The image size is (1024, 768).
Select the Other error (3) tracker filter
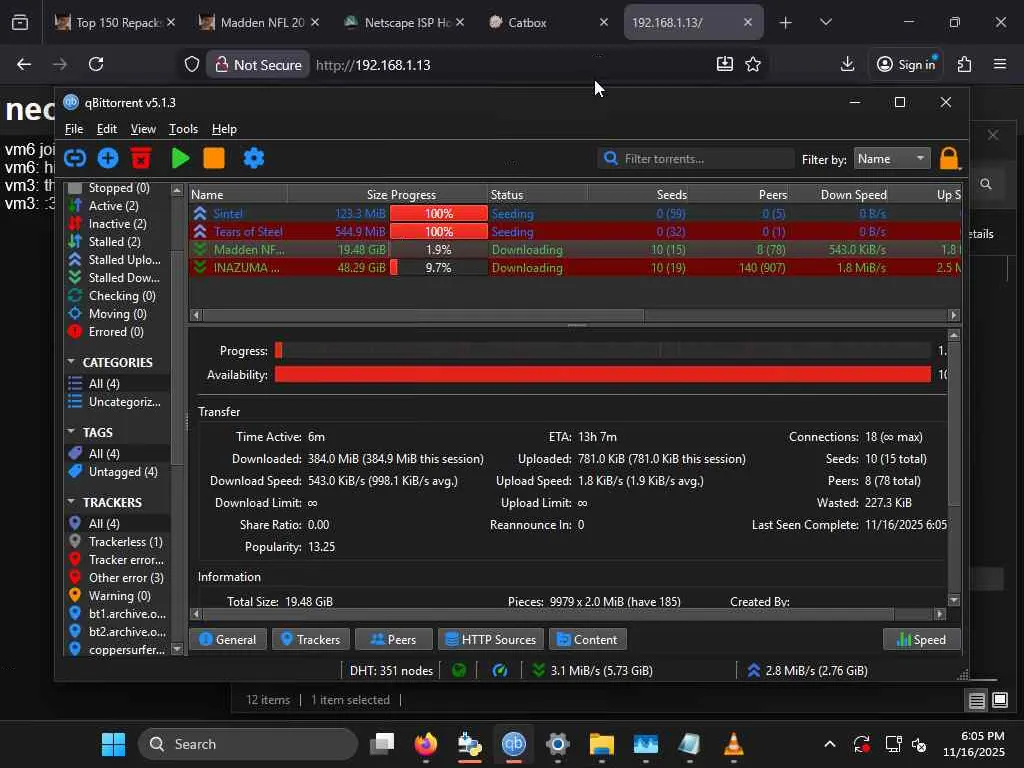117,577
